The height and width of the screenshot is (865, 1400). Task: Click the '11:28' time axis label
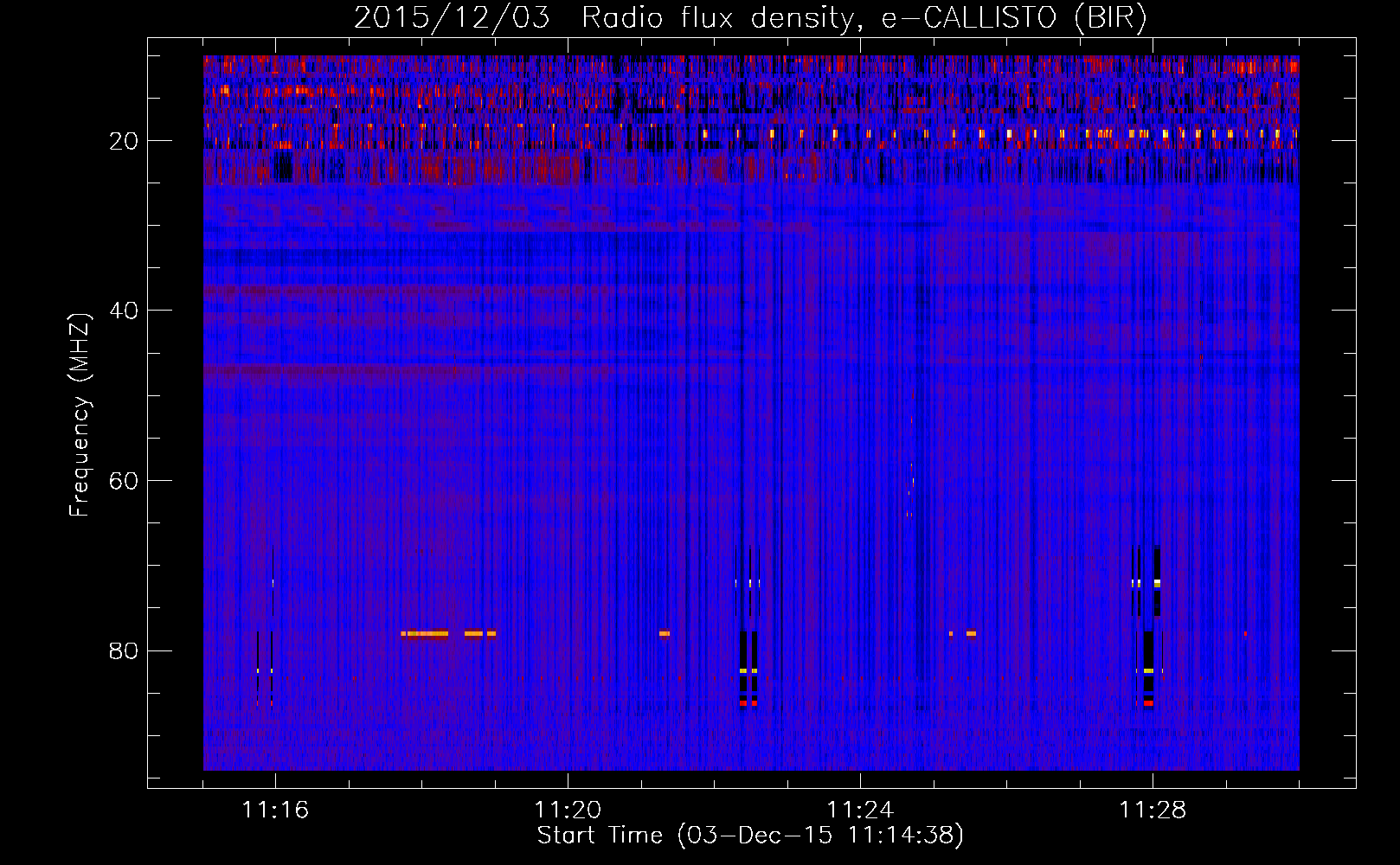(x=1153, y=810)
